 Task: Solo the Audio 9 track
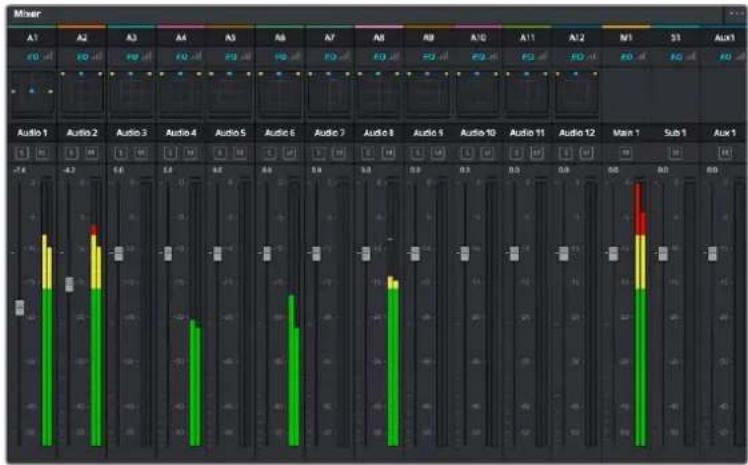point(418,153)
